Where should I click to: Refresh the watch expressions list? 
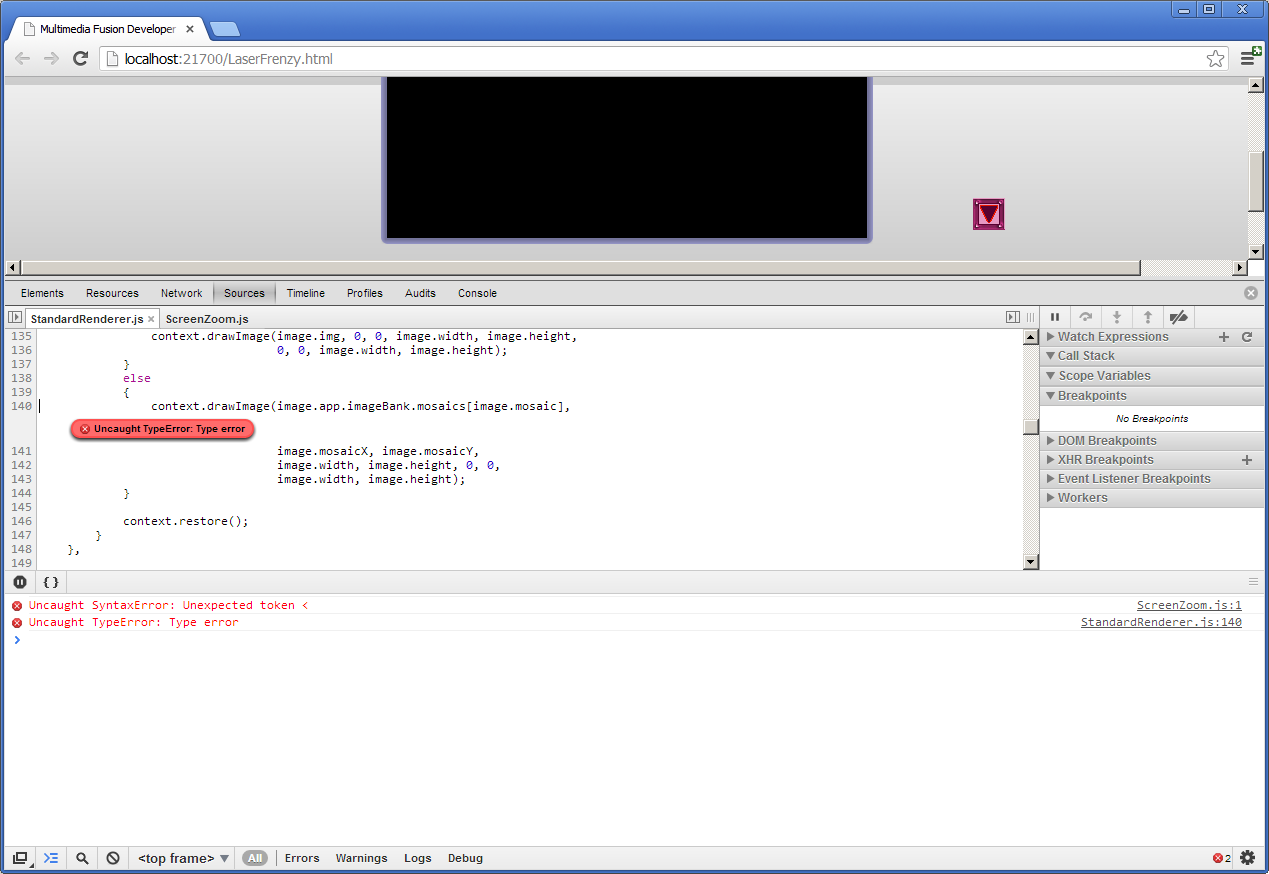coord(1247,337)
